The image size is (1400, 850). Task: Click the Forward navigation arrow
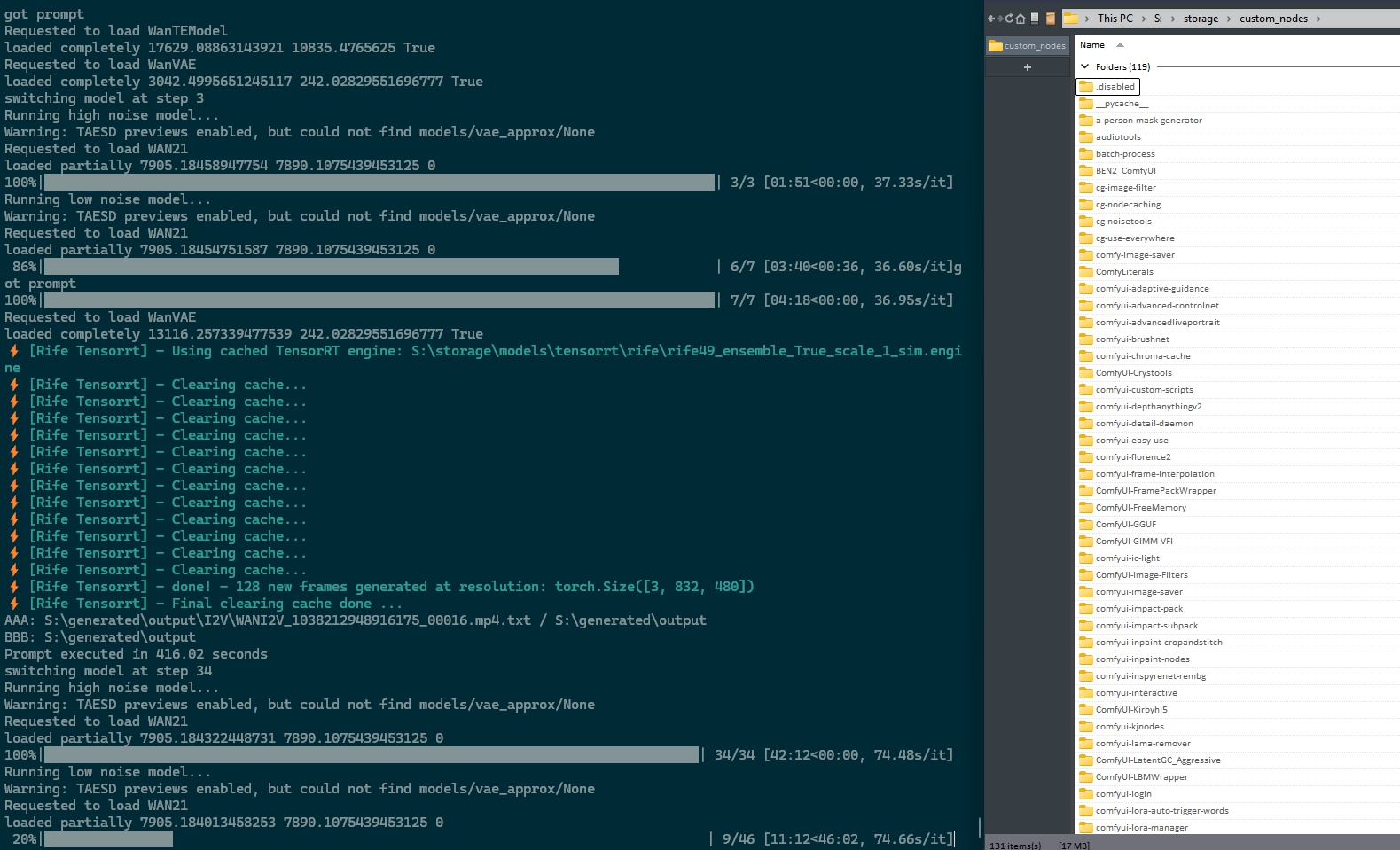click(x=999, y=19)
